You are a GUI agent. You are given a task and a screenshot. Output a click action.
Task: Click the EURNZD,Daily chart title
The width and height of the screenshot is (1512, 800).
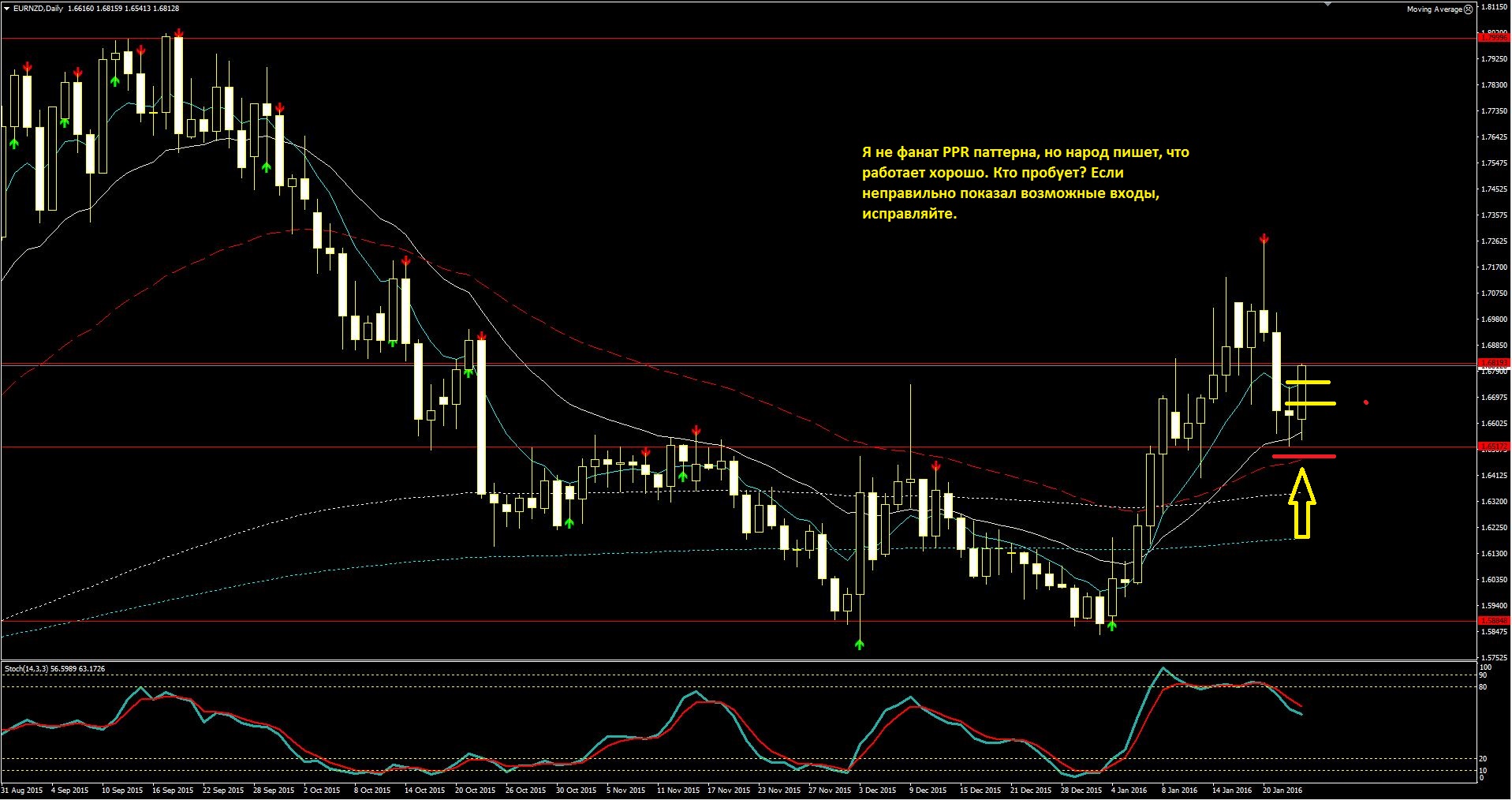(38, 9)
